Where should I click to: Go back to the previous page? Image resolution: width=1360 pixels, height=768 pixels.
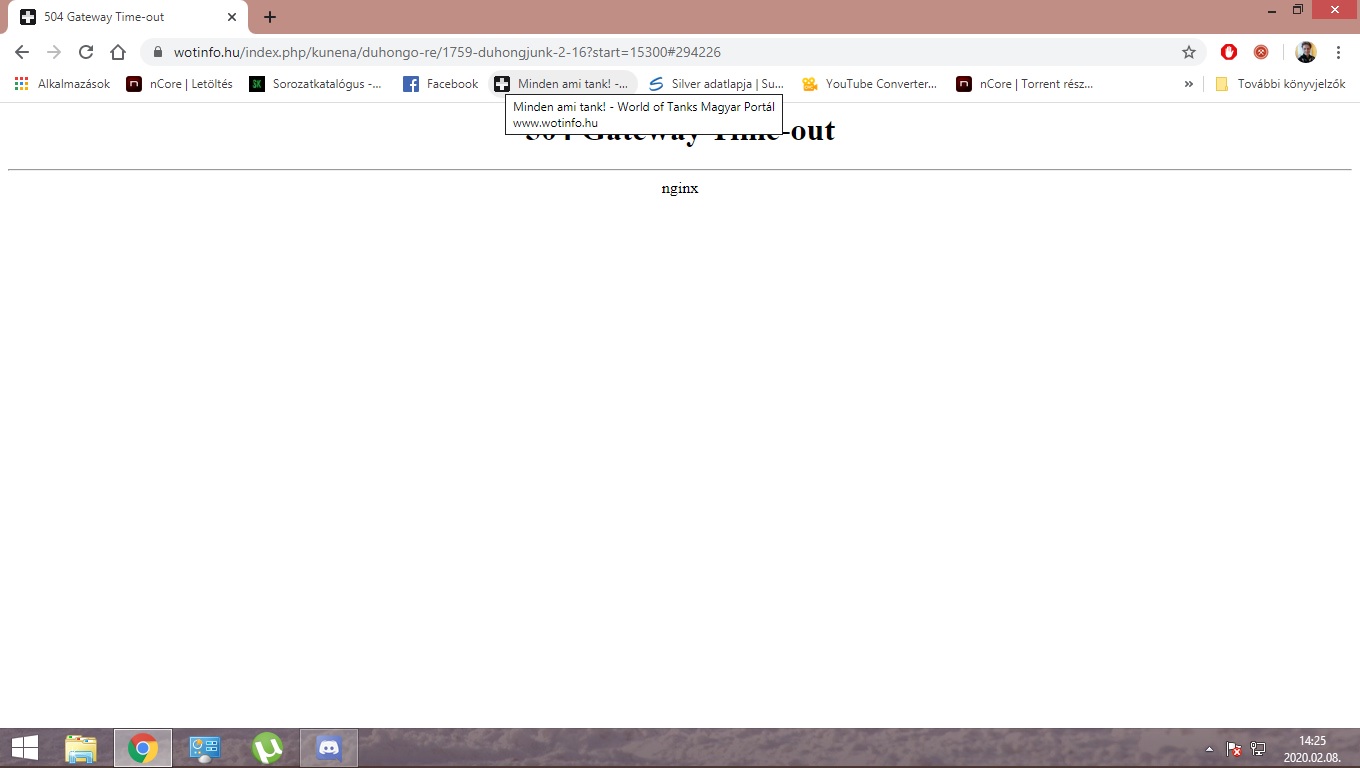[x=22, y=52]
